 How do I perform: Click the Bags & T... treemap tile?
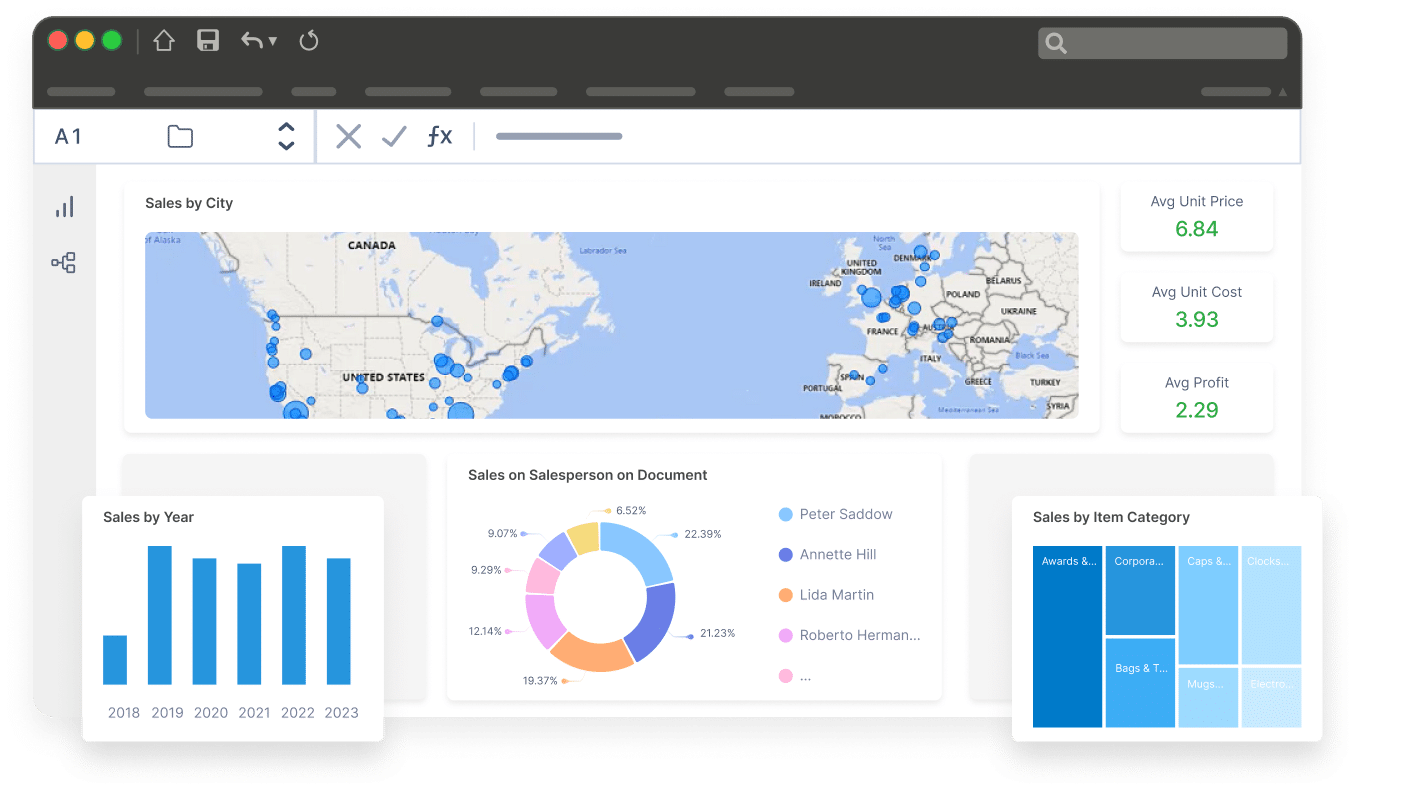pyautogui.click(x=1140, y=683)
